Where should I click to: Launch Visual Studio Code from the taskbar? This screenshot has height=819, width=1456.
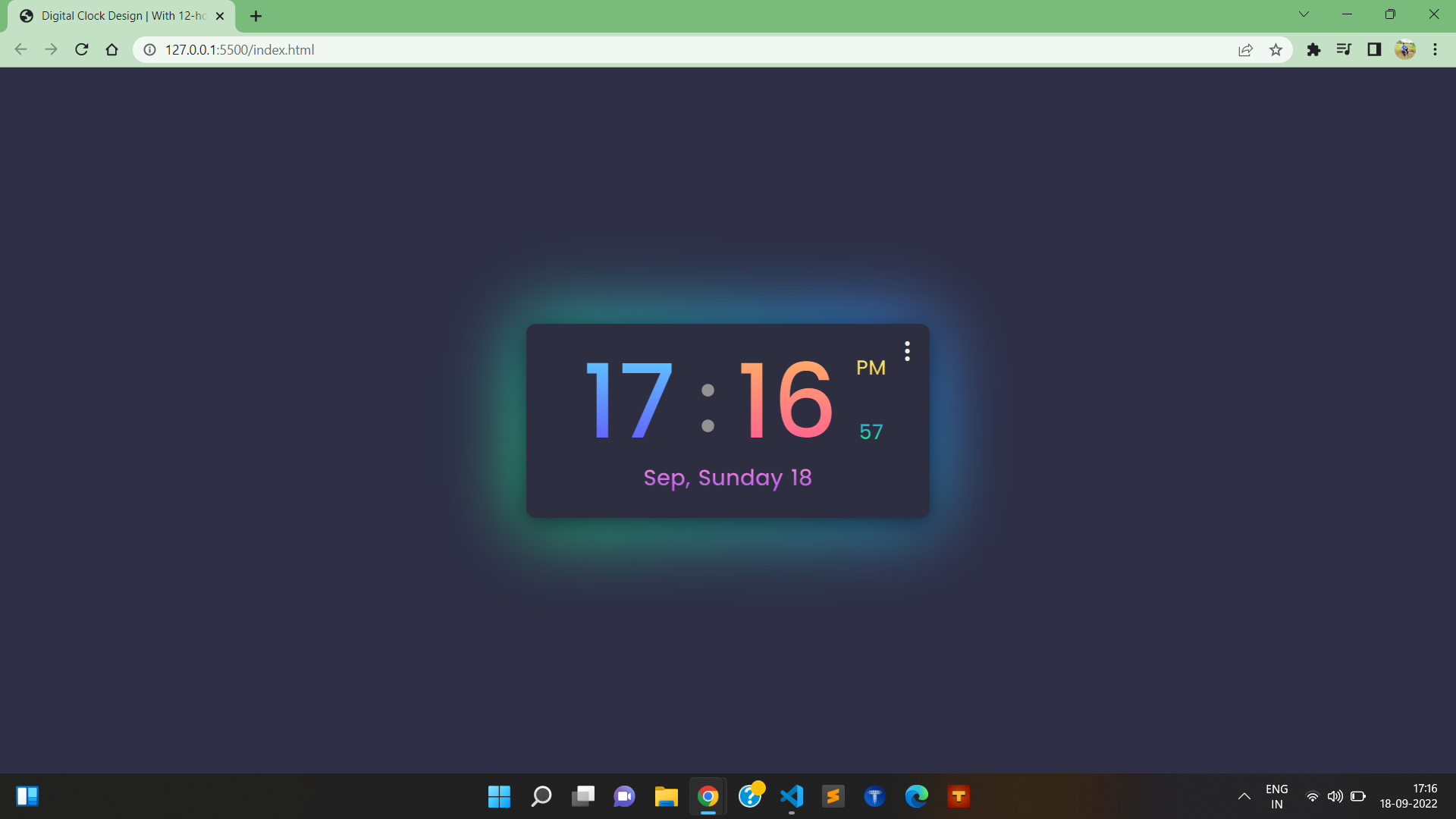pos(791,796)
